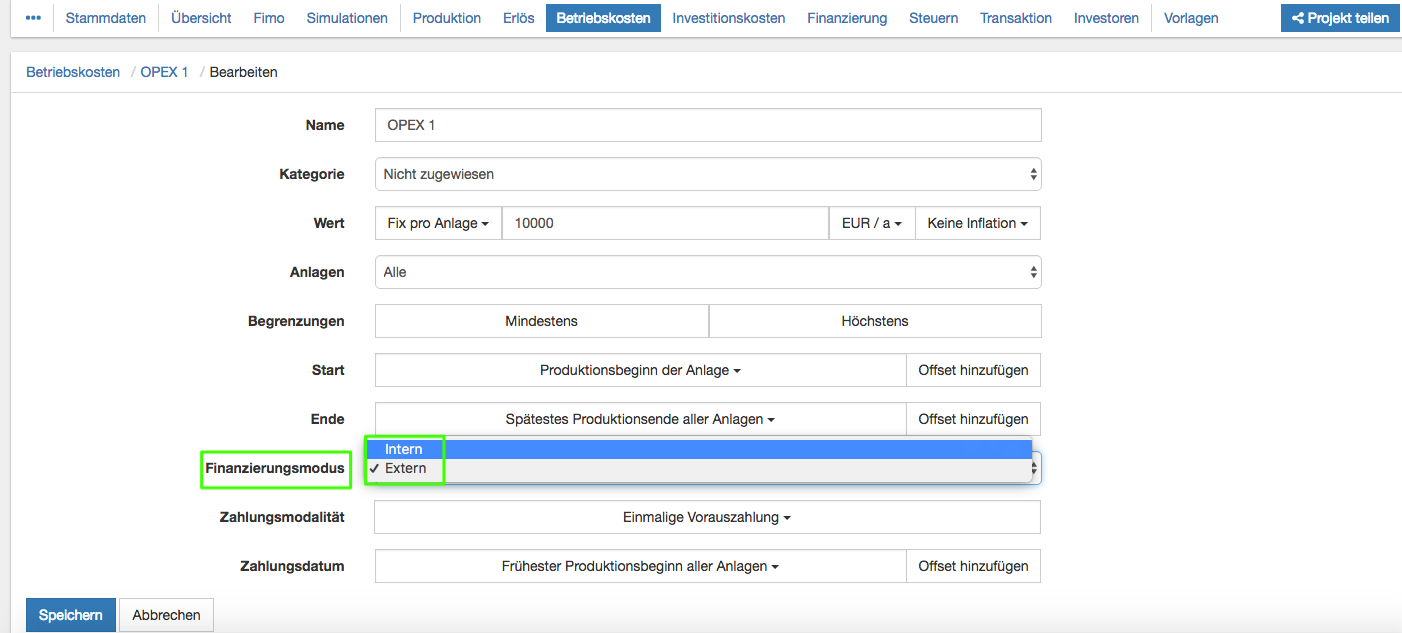Open the Kategorie dropdown
Image resolution: width=1402 pixels, height=633 pixels.
pyautogui.click(x=707, y=174)
